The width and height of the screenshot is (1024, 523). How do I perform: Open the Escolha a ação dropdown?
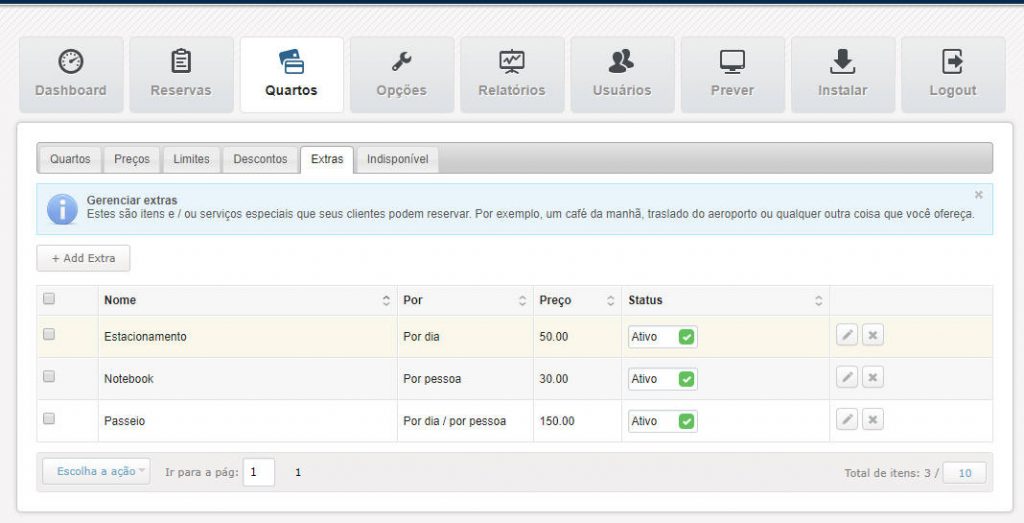coord(96,471)
